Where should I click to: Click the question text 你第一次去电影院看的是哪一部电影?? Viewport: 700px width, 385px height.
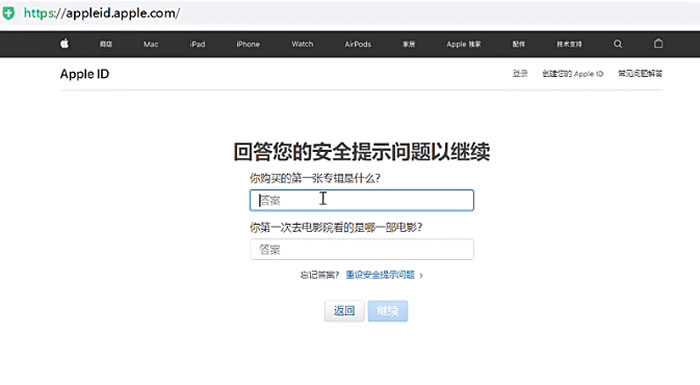336,227
